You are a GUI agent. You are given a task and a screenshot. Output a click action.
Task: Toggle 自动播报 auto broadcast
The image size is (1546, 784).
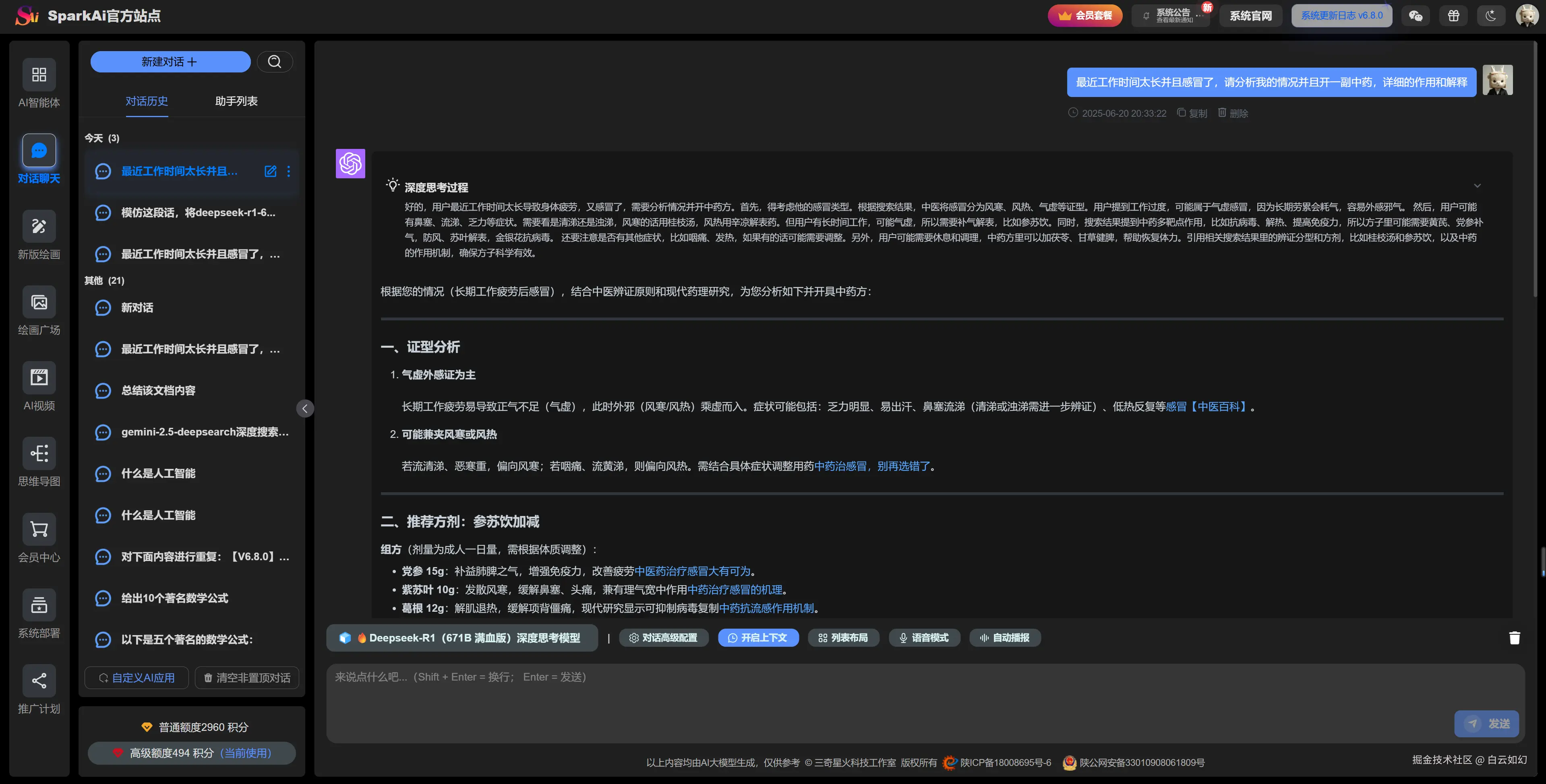(x=1004, y=638)
